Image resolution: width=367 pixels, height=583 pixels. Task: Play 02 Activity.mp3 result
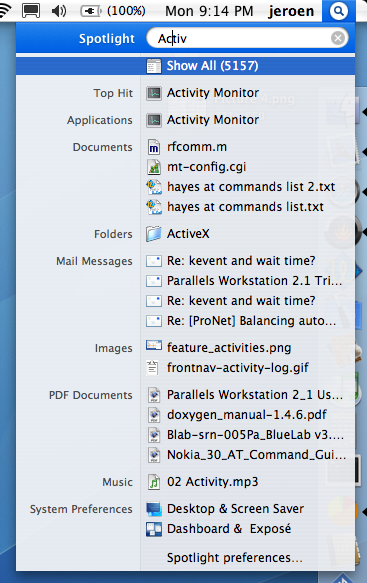(x=212, y=482)
